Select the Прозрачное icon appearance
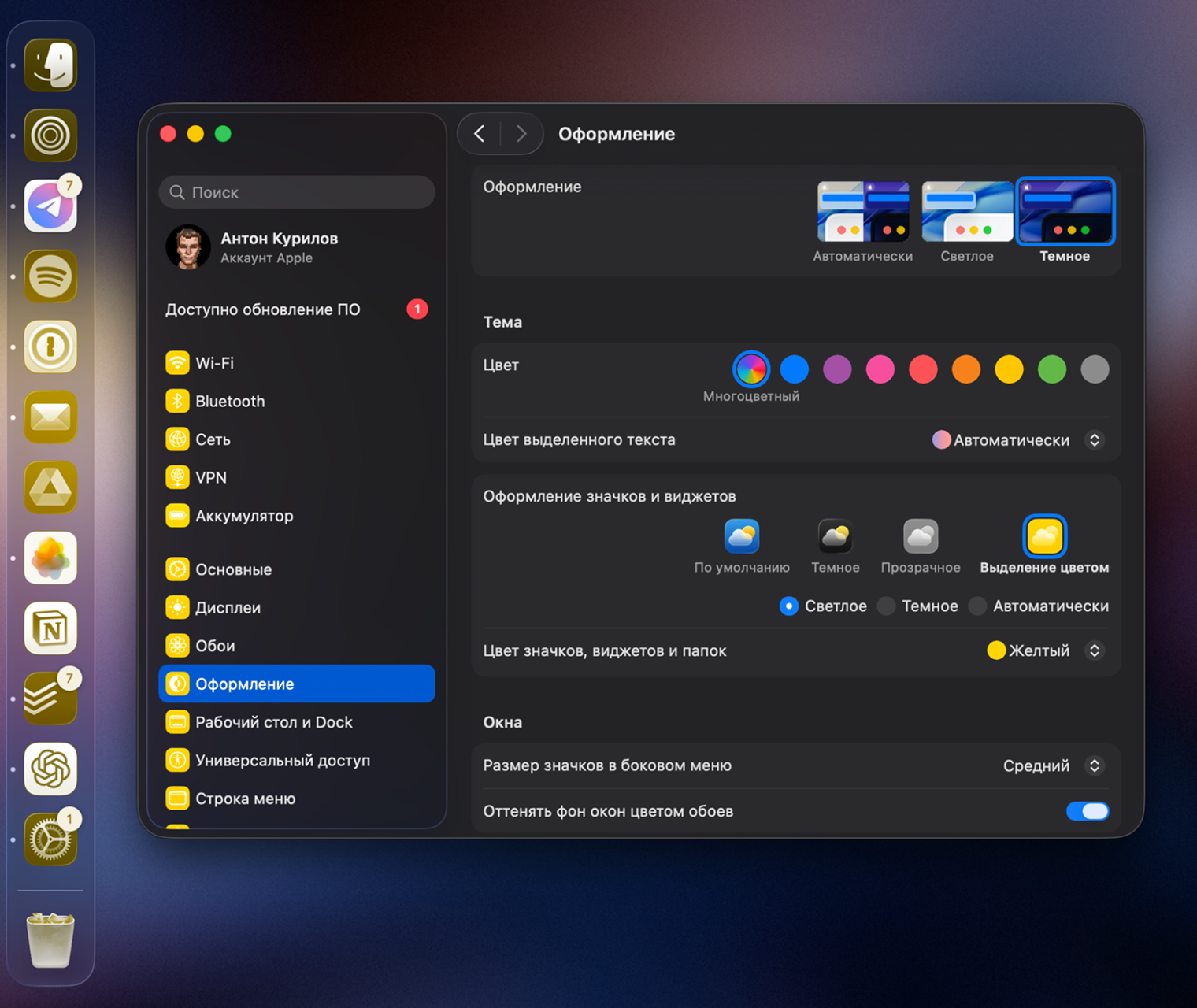 pos(920,537)
